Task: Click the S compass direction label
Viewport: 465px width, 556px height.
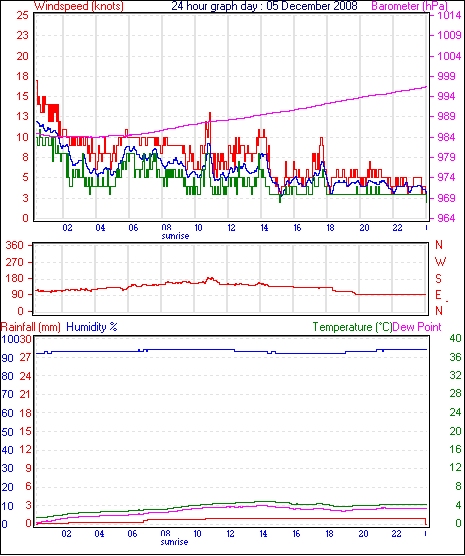Action: pyautogui.click(x=438, y=279)
